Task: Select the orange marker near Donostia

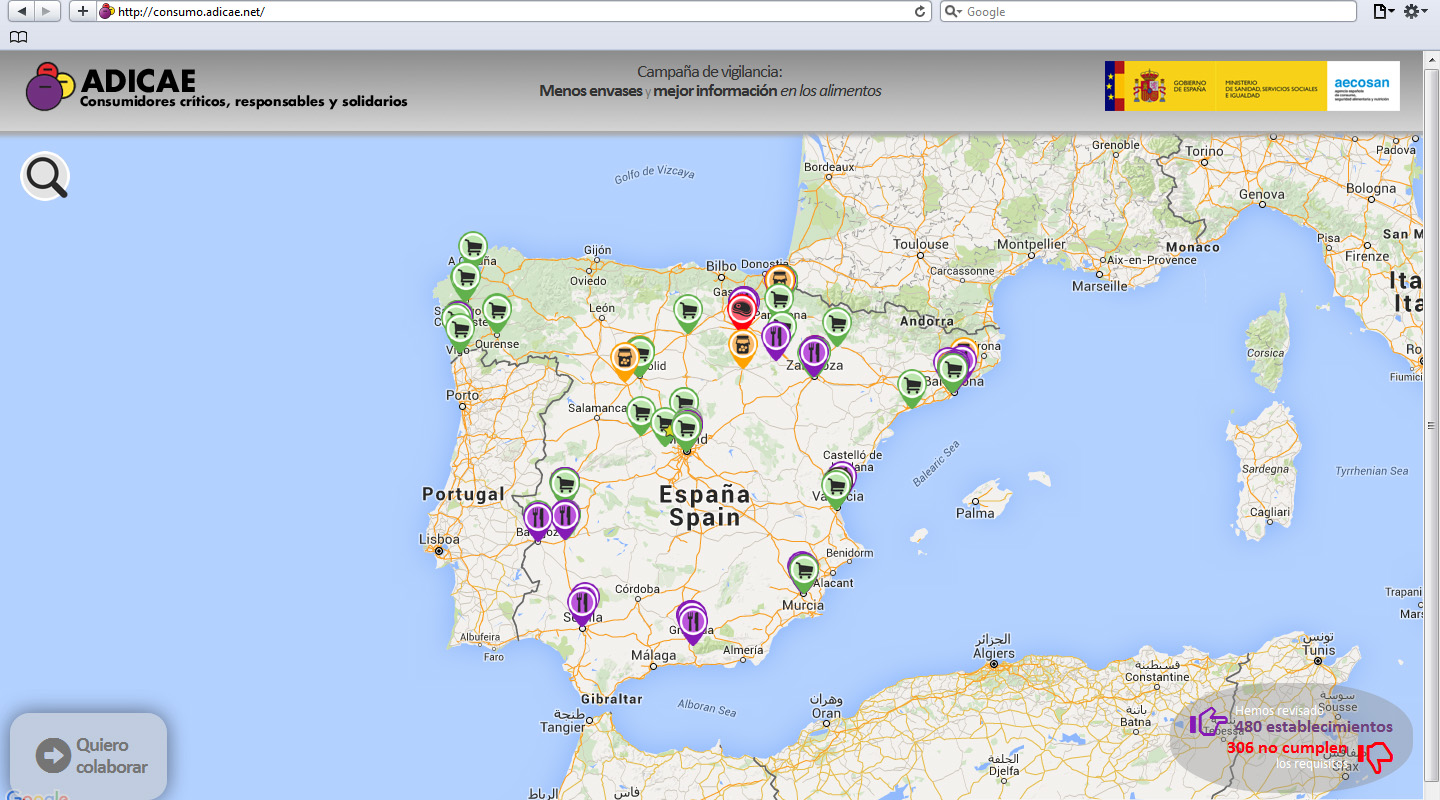Action: [780, 279]
